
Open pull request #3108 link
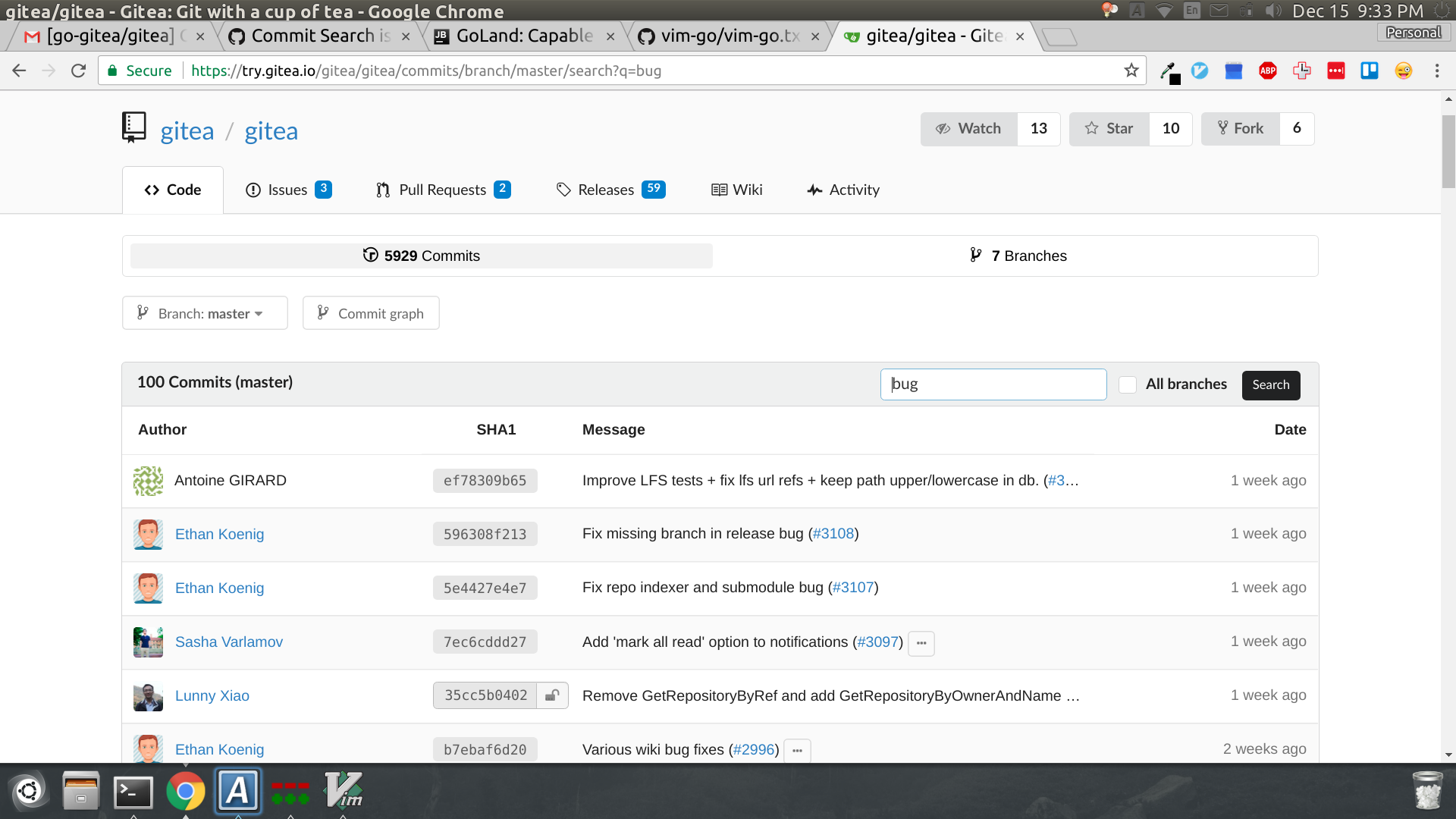pyautogui.click(x=833, y=534)
